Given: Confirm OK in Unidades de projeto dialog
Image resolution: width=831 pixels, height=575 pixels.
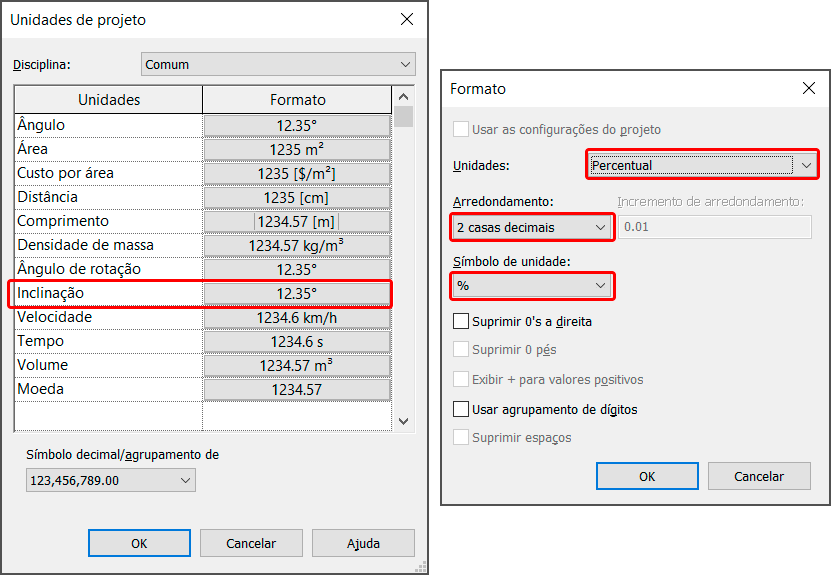Looking at the screenshot, I should point(139,543).
